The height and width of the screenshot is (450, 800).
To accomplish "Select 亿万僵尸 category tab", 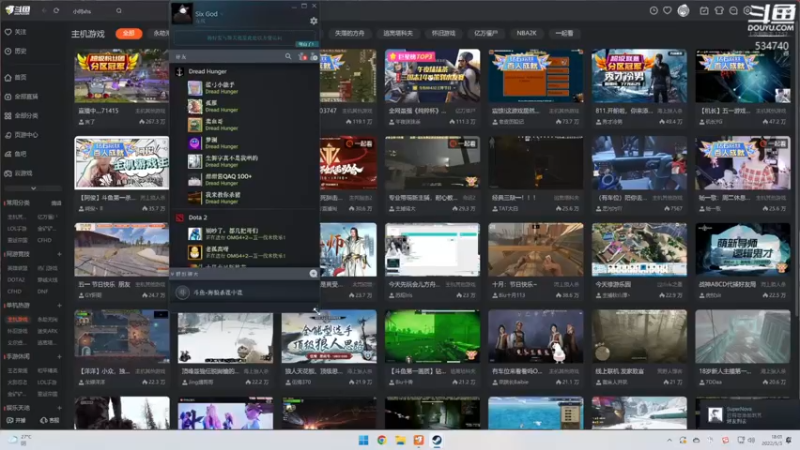I will click(486, 33).
